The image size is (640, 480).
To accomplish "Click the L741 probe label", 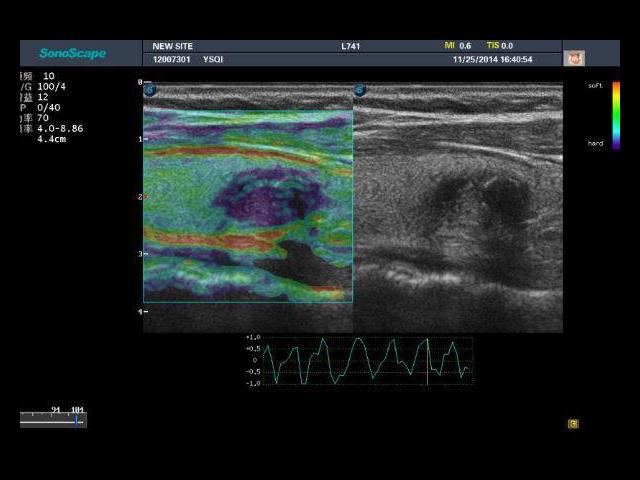I will [x=352, y=46].
